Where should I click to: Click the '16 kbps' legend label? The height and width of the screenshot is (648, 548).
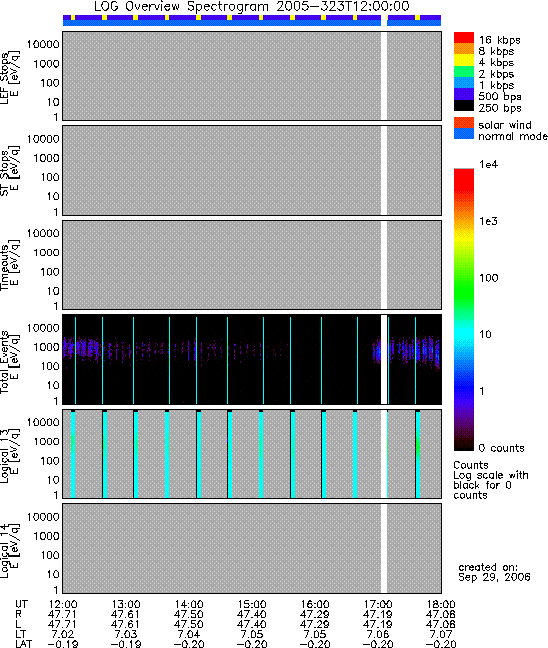pyautogui.click(x=499, y=40)
